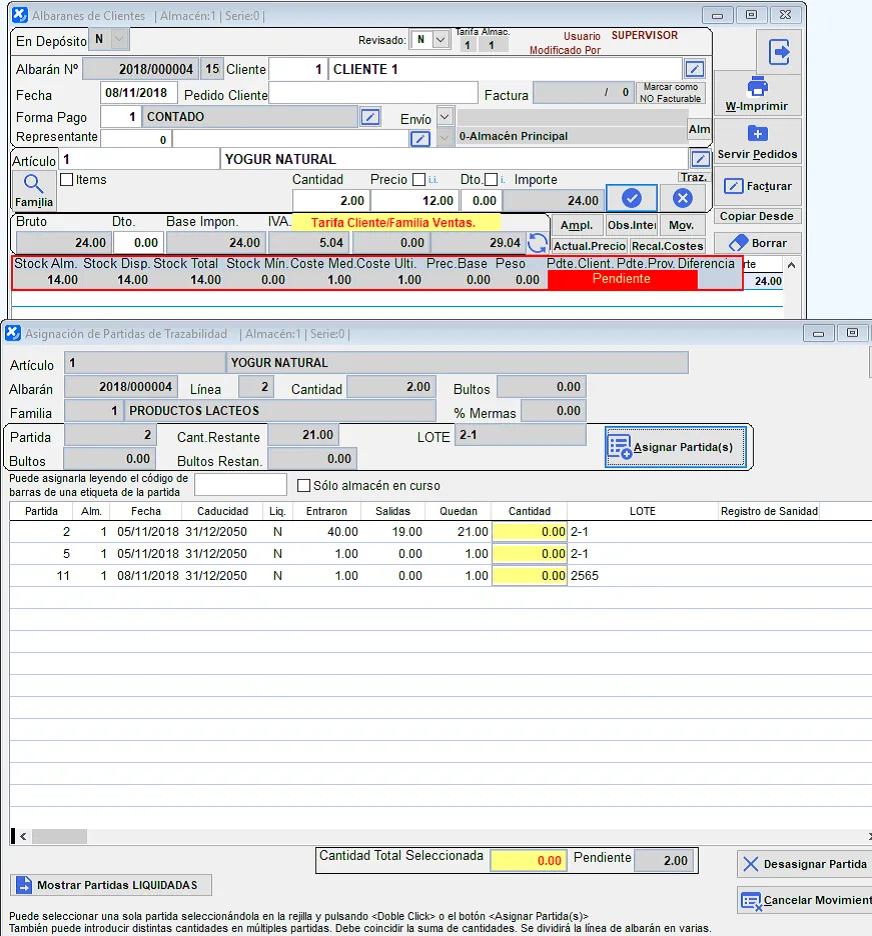Open Familia search magnifier button
872x936 pixels.
34,188
